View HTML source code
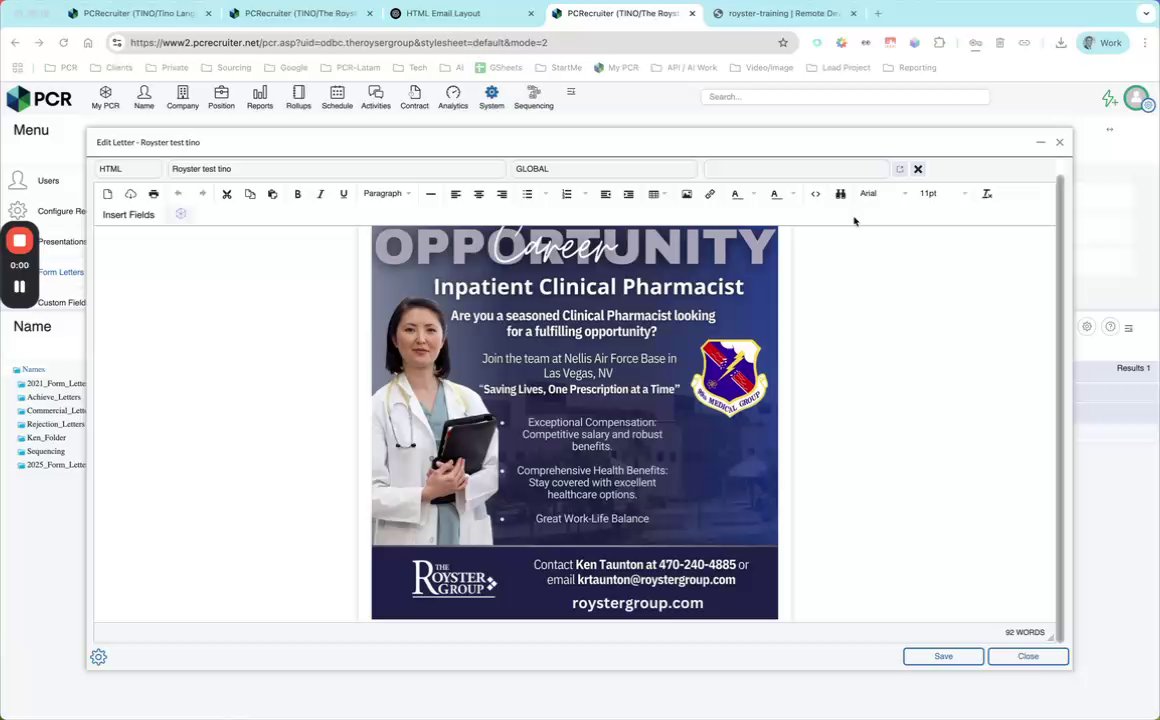Image resolution: width=1160 pixels, height=720 pixels. tap(815, 194)
